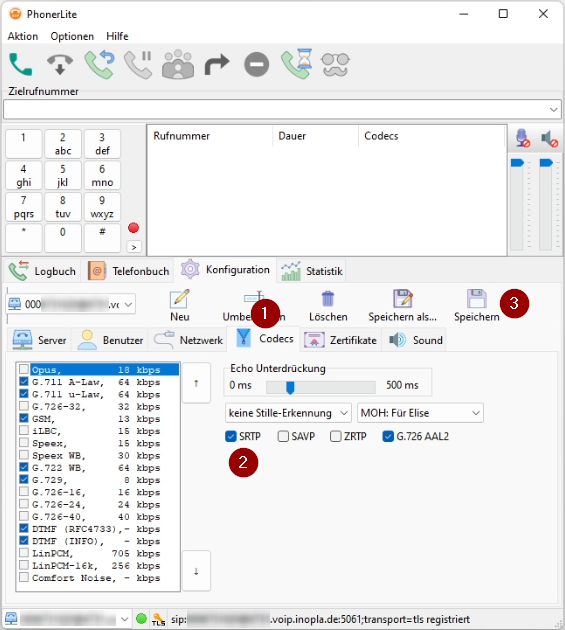Open the Stille-Erkennung dropdown

288,413
